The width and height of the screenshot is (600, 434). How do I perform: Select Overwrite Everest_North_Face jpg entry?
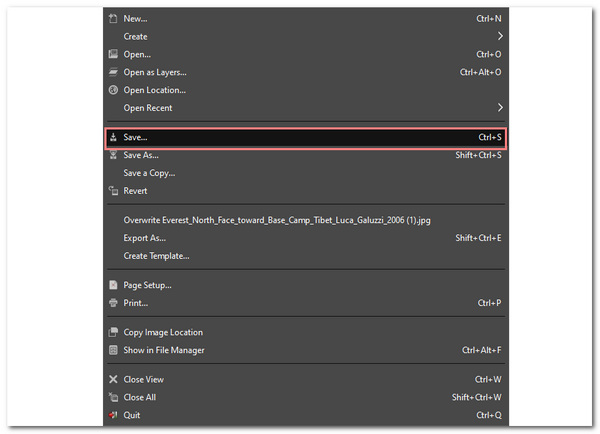click(306, 220)
